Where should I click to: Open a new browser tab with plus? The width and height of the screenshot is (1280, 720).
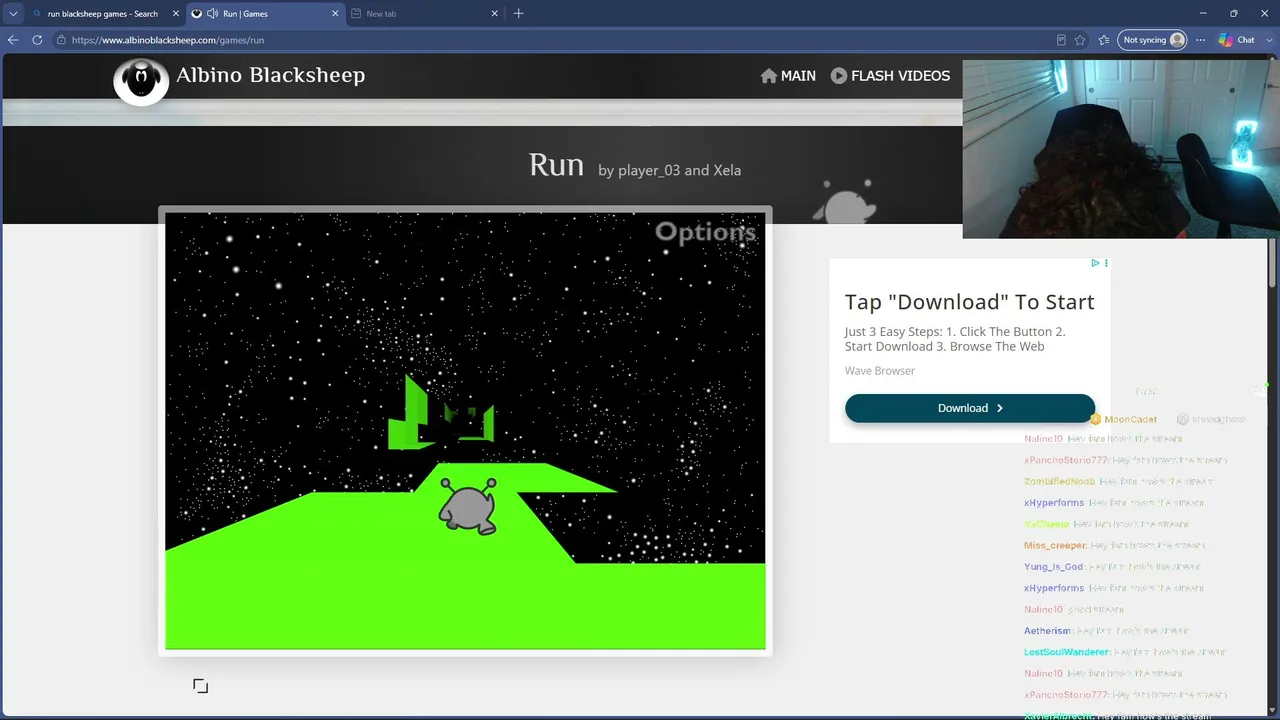click(518, 14)
